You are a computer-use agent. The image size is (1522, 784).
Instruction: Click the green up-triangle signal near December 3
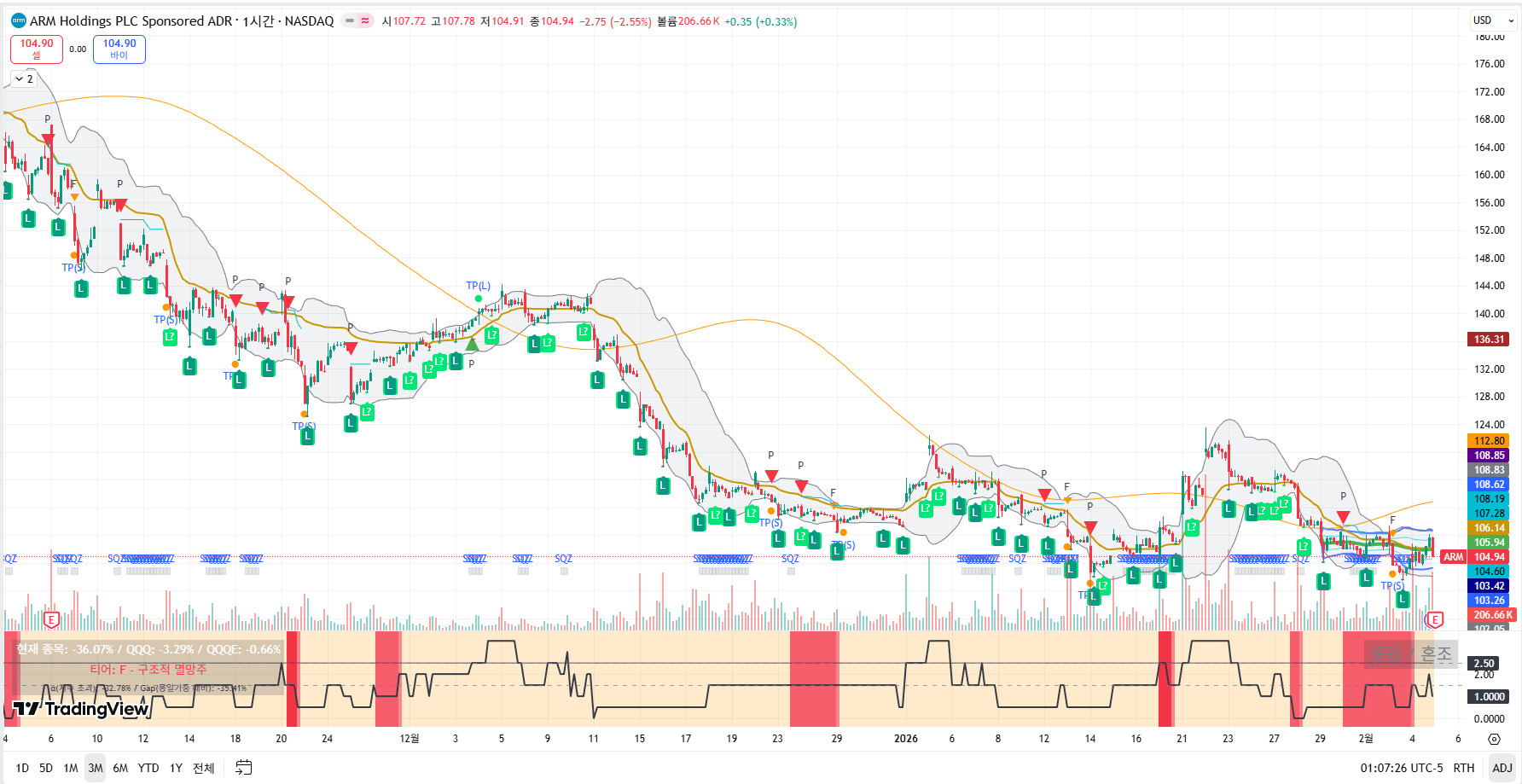point(472,345)
